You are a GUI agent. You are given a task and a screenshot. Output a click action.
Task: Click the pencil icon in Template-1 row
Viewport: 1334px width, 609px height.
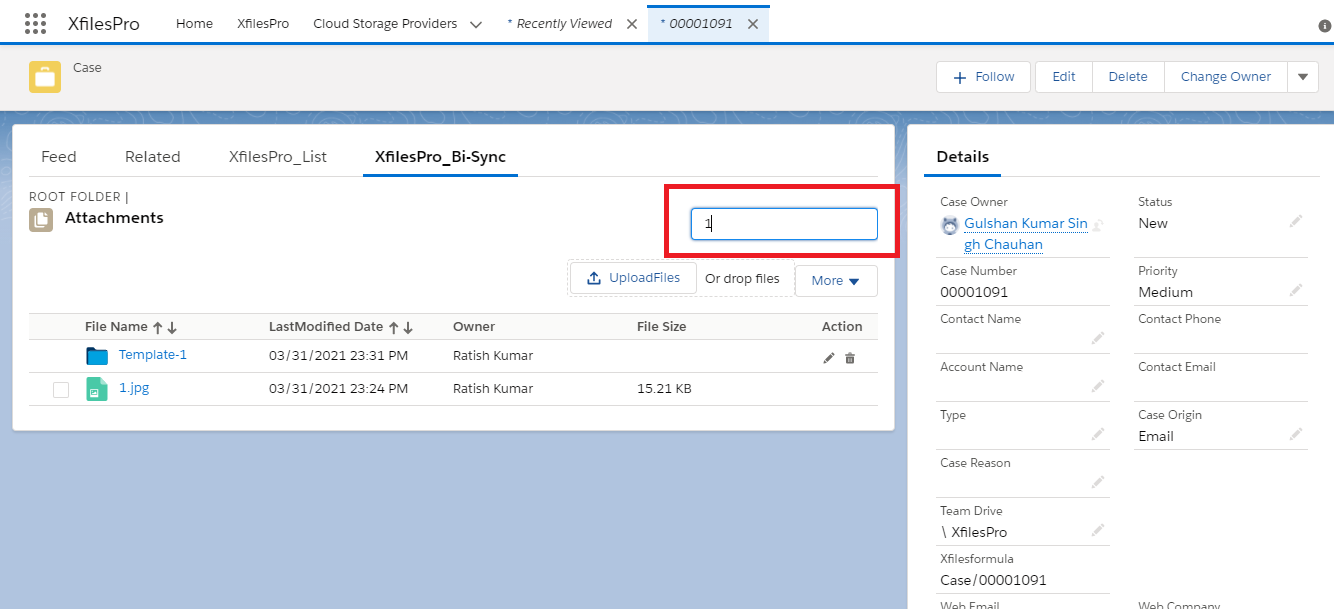click(x=828, y=358)
